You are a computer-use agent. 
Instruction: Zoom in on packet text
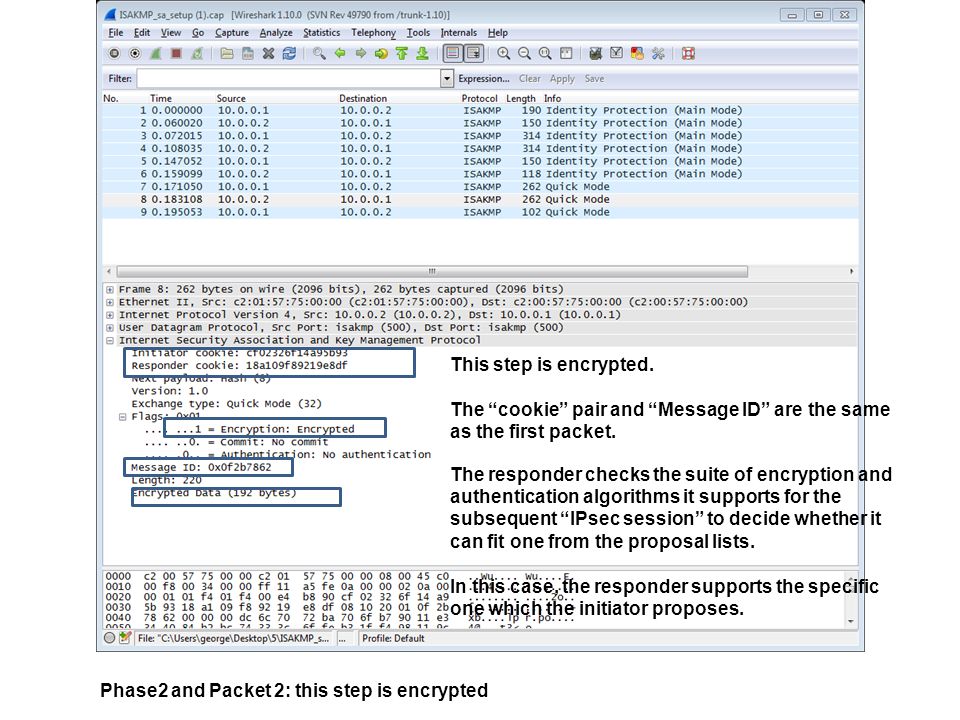pyautogui.click(x=503, y=54)
